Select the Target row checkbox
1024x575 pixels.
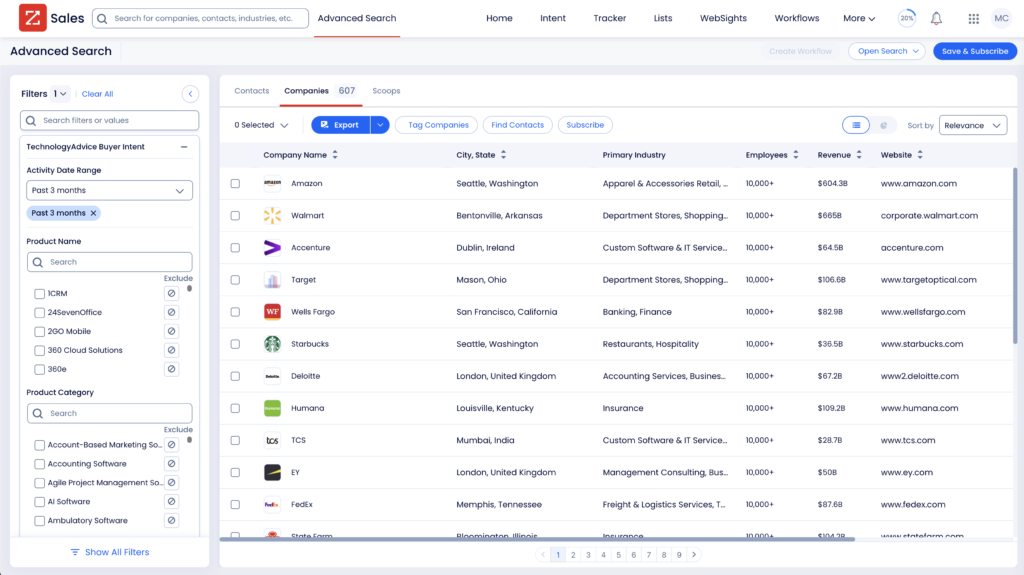(x=235, y=280)
